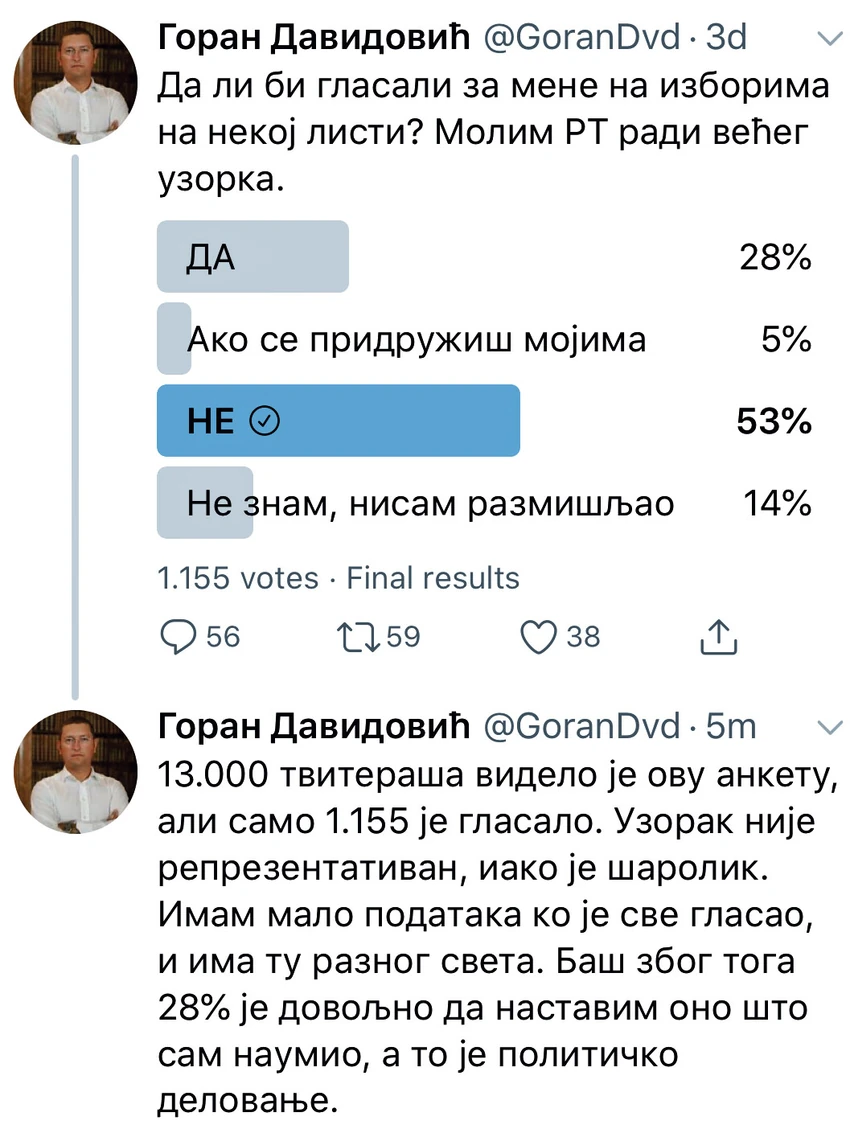Like the poll tweet with heart icon

coord(538,637)
